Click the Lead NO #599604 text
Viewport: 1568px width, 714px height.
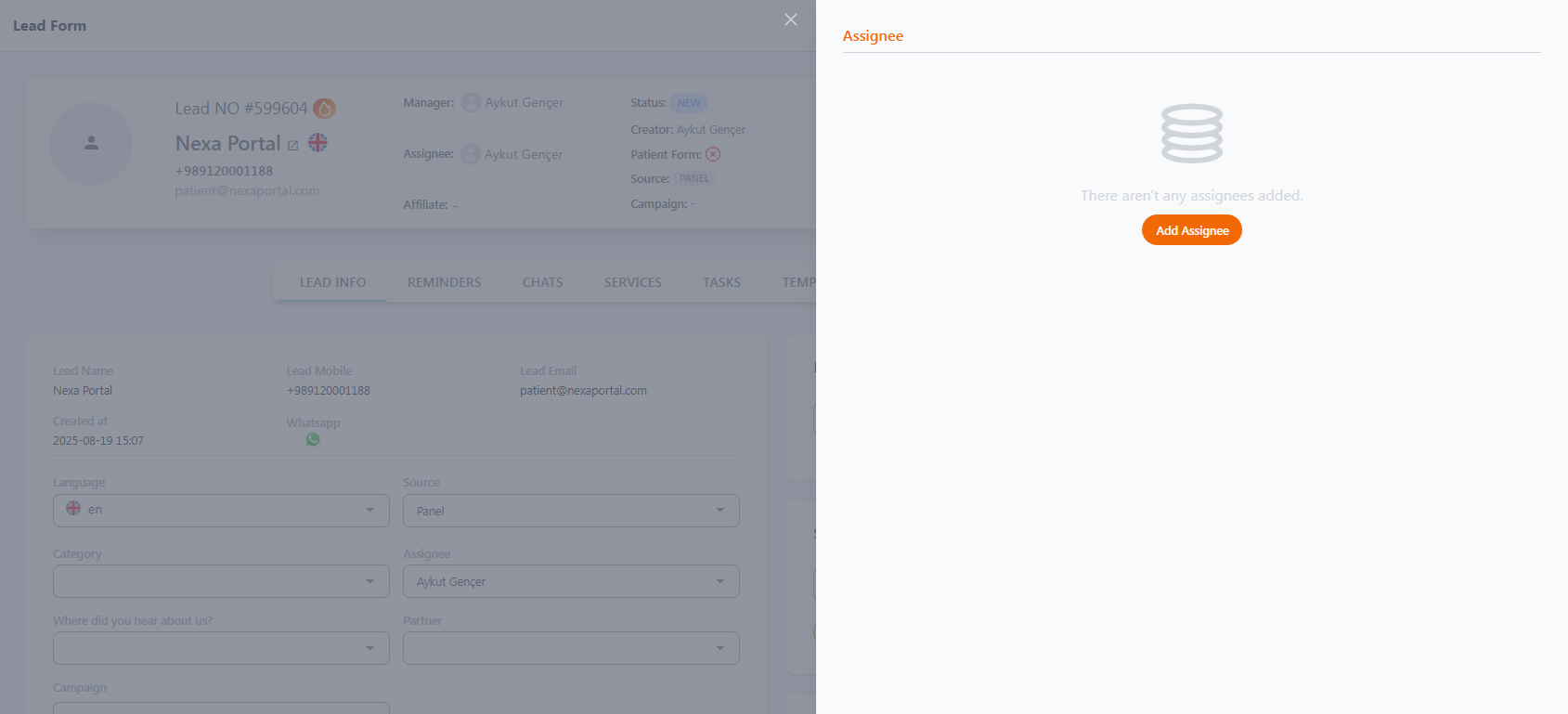click(240, 109)
